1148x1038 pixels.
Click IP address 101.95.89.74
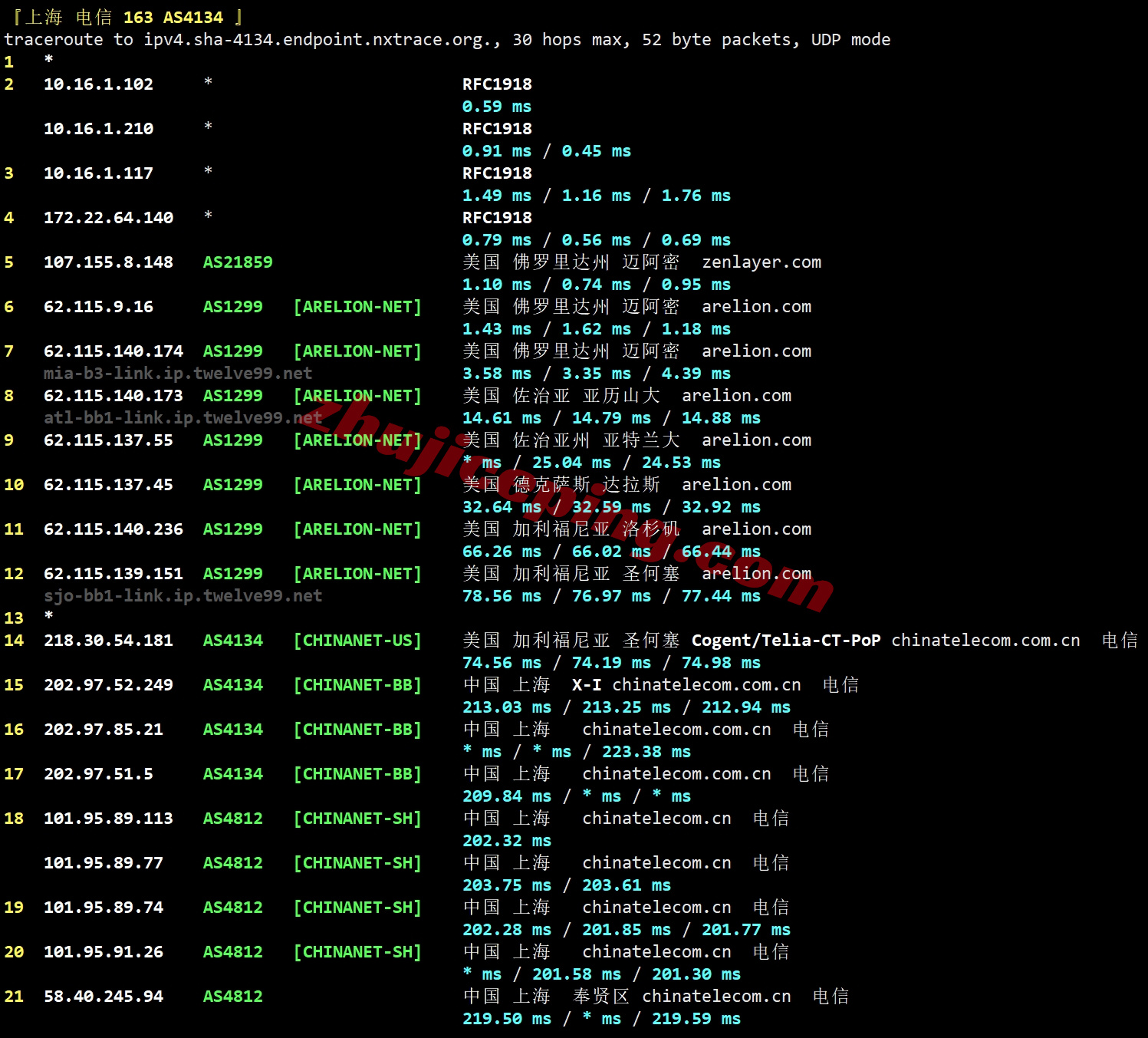coord(104,908)
